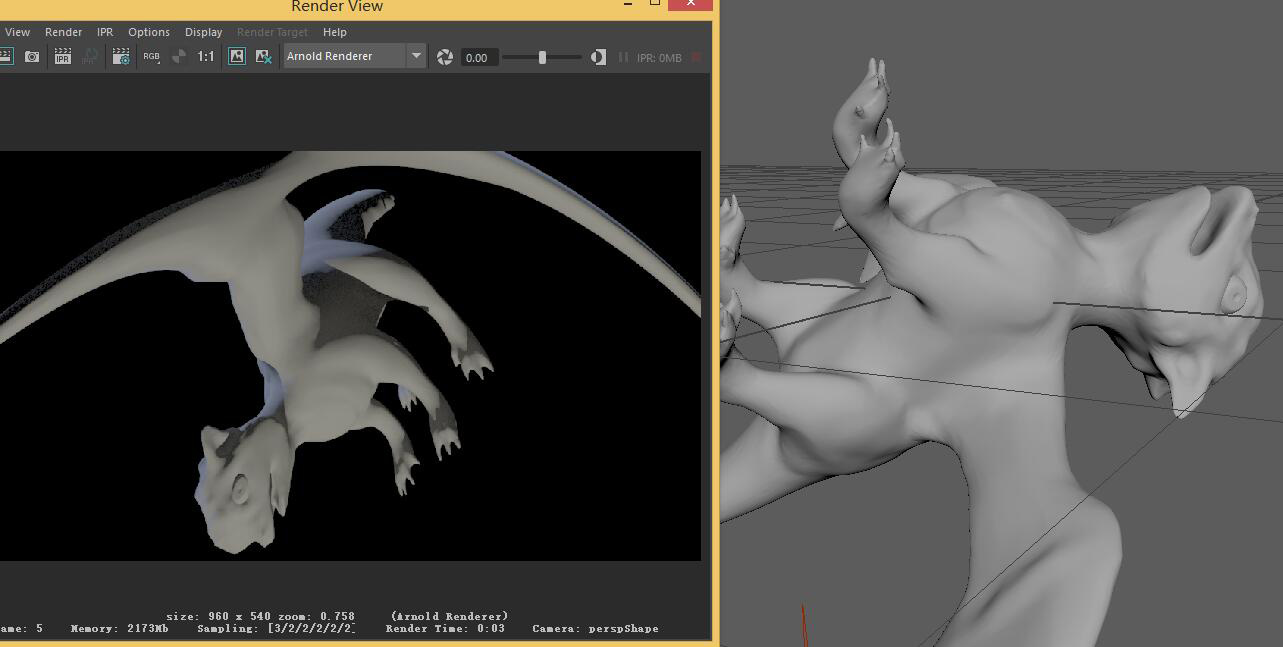Image resolution: width=1283 pixels, height=647 pixels.
Task: Click the Camera: perspShape status text
Action: (x=595, y=629)
